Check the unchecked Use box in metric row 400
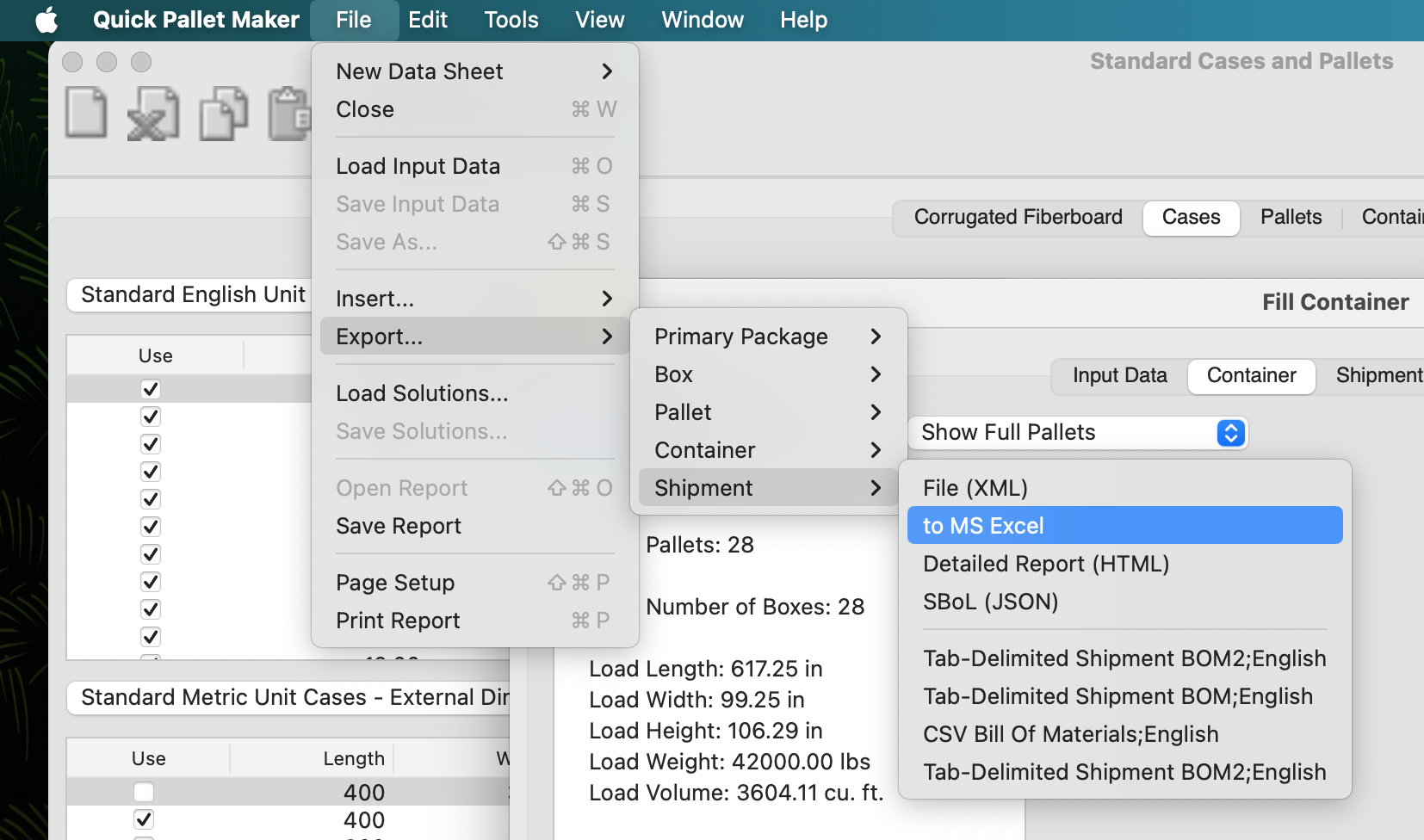Screen dimensions: 1424x840 coord(144,792)
